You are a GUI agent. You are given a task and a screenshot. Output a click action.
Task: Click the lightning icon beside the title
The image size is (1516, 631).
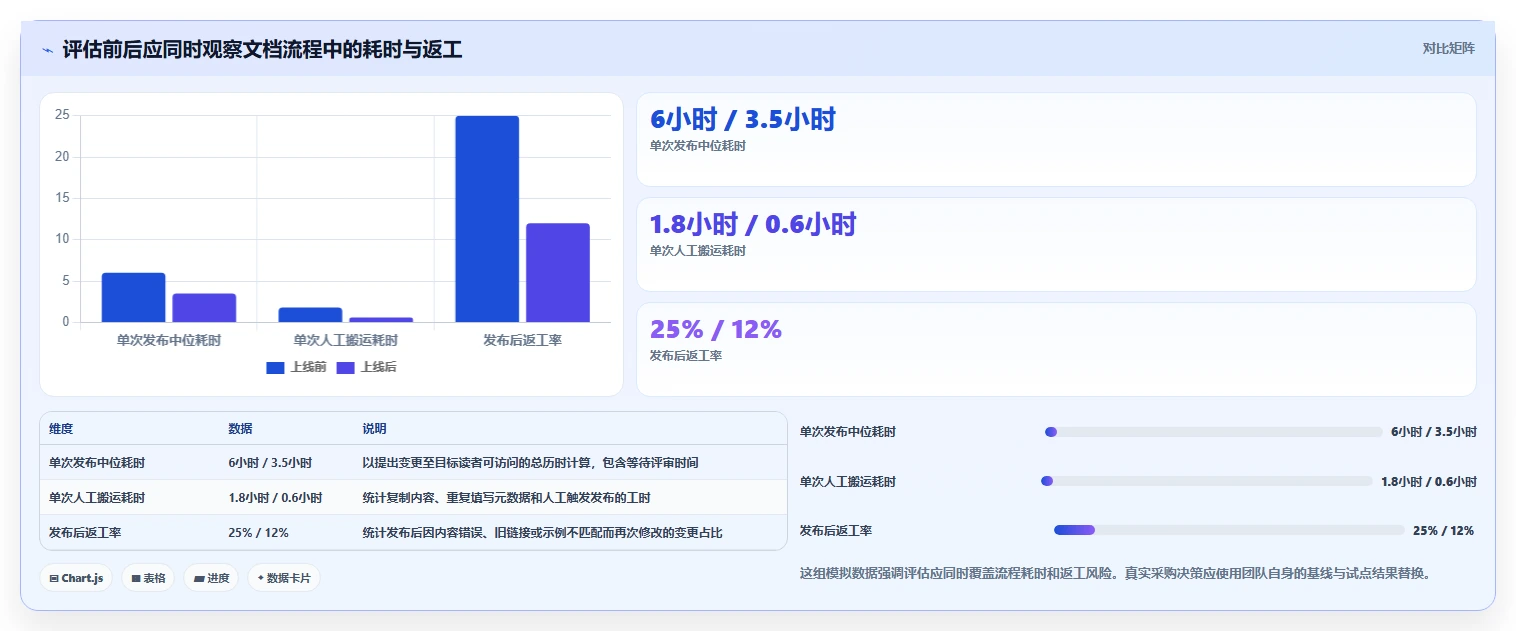click(x=47, y=50)
